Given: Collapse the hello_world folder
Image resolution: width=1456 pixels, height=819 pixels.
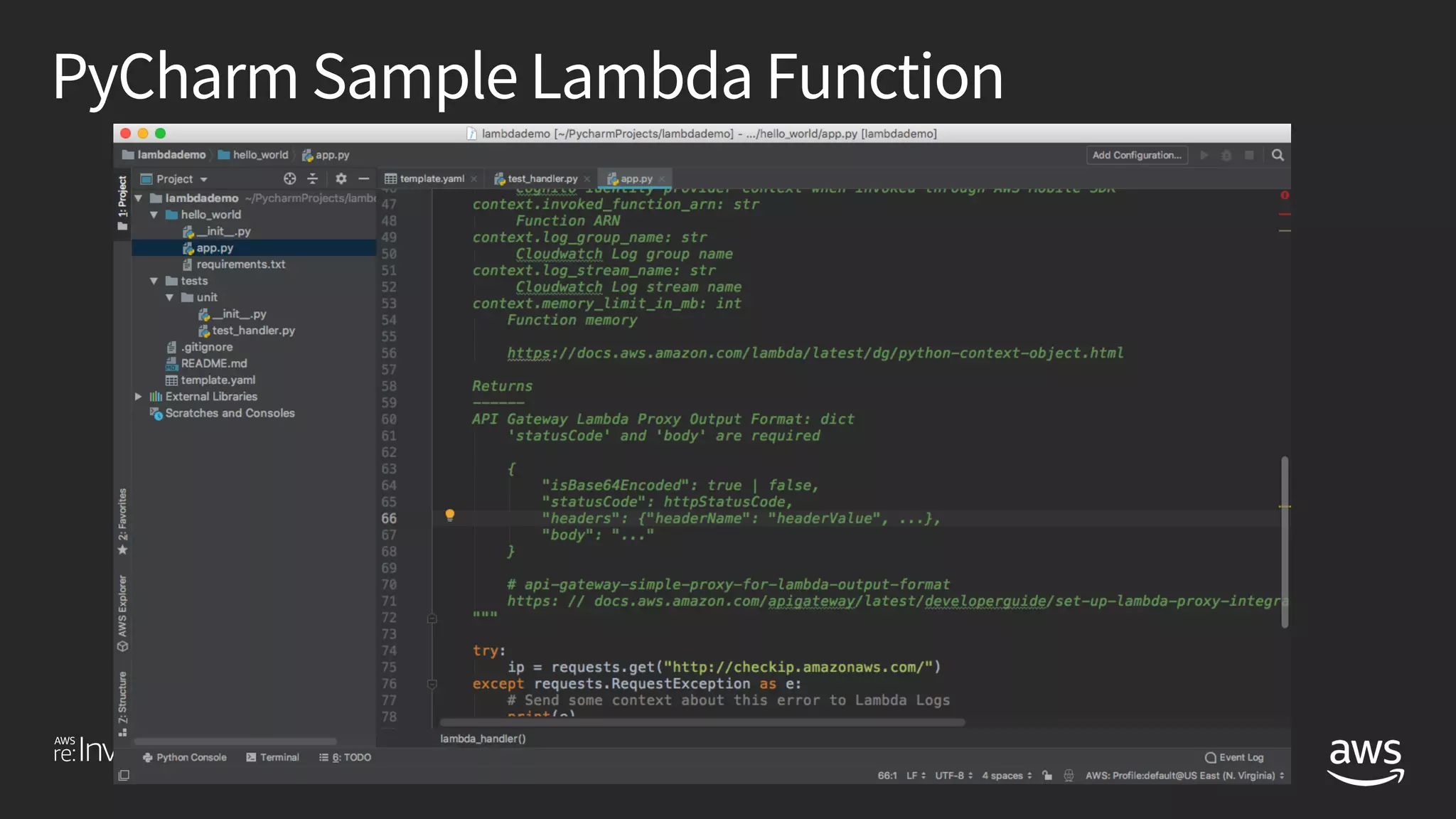Looking at the screenshot, I should (154, 215).
